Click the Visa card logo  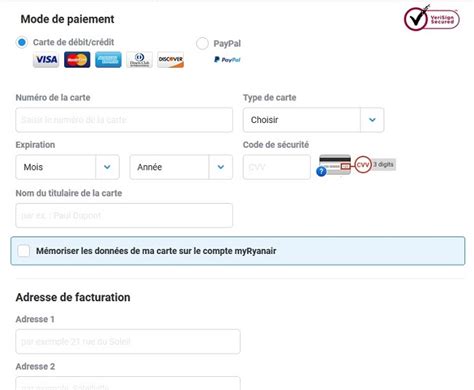click(46, 60)
